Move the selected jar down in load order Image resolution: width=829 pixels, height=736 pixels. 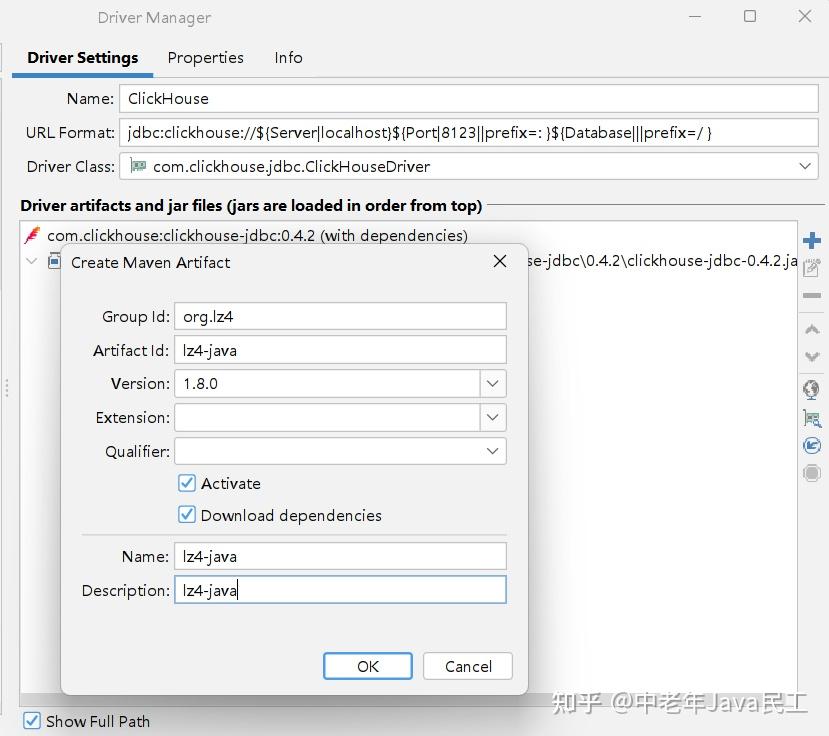pos(811,356)
